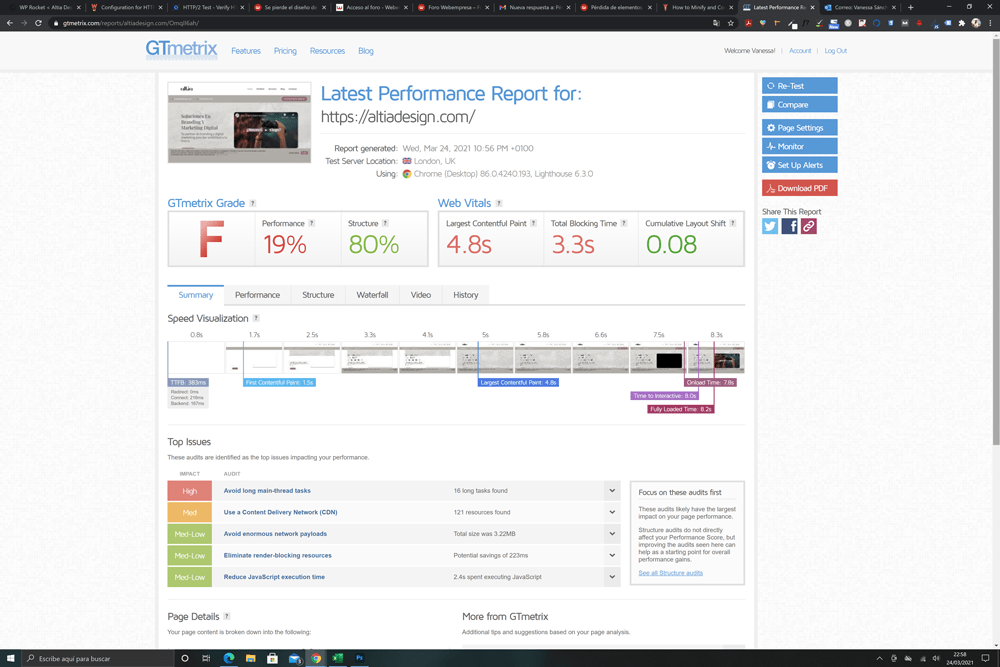The image size is (1000, 667).
Task: Open help icon next to Web Vitals
Action: tap(499, 203)
